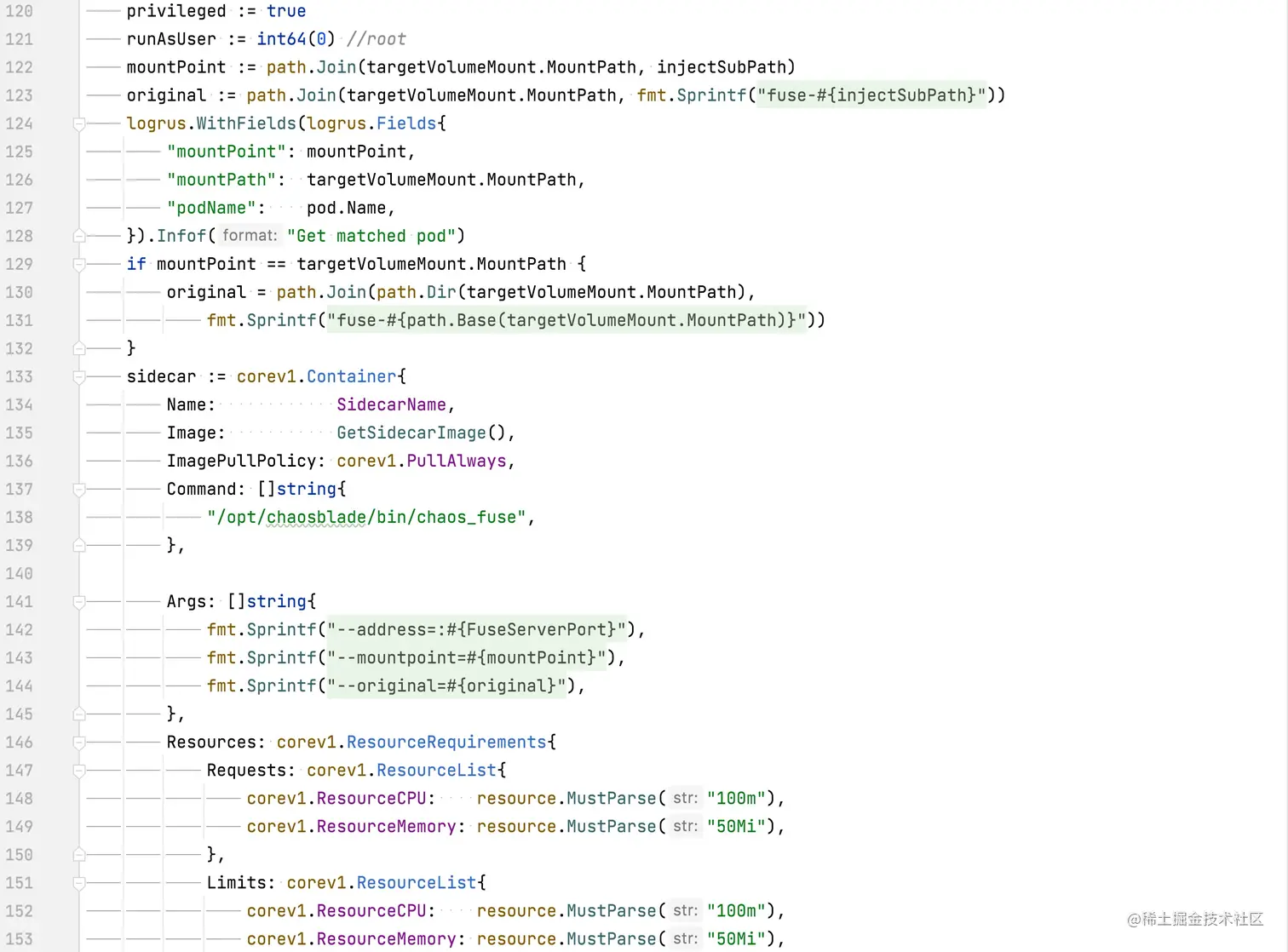
Task: Click the "--address=:#{FuseServerPort}" string
Action: tap(476, 629)
